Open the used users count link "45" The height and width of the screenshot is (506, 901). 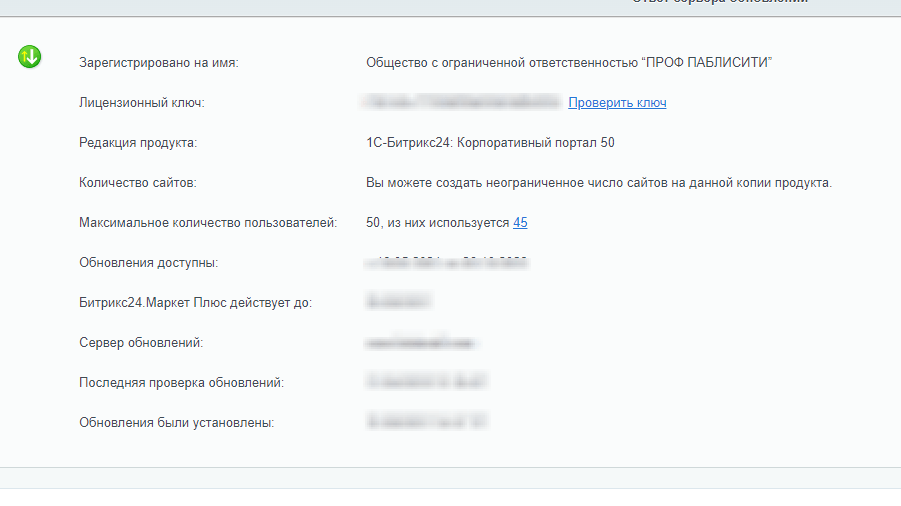pos(520,223)
